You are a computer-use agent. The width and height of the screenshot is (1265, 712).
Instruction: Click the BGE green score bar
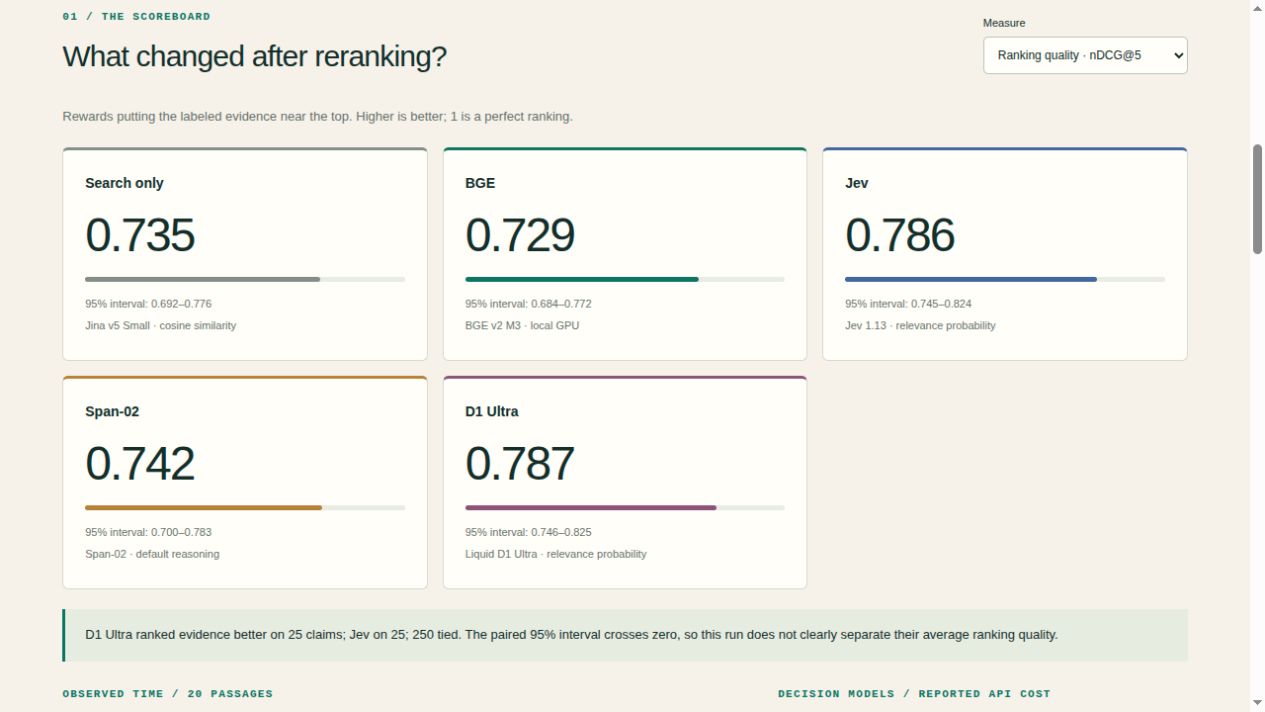coord(625,279)
